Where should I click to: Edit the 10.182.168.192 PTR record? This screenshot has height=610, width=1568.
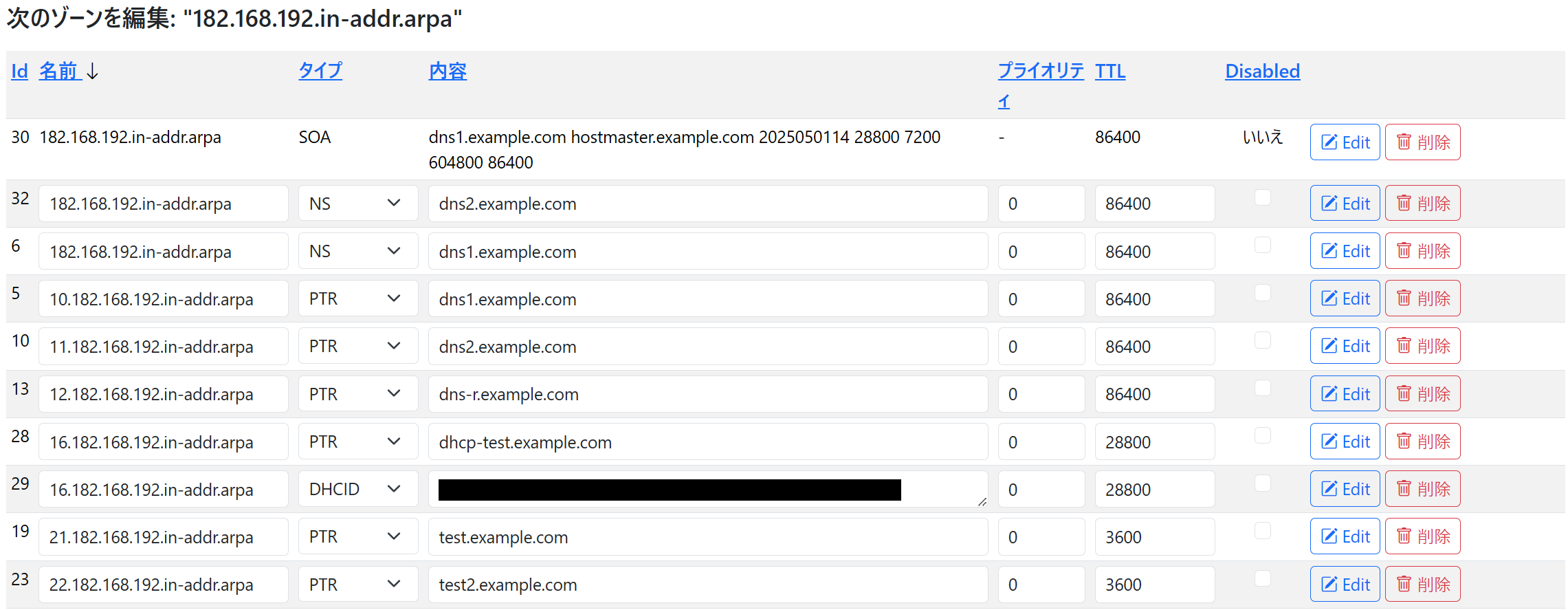pyautogui.click(x=1345, y=298)
